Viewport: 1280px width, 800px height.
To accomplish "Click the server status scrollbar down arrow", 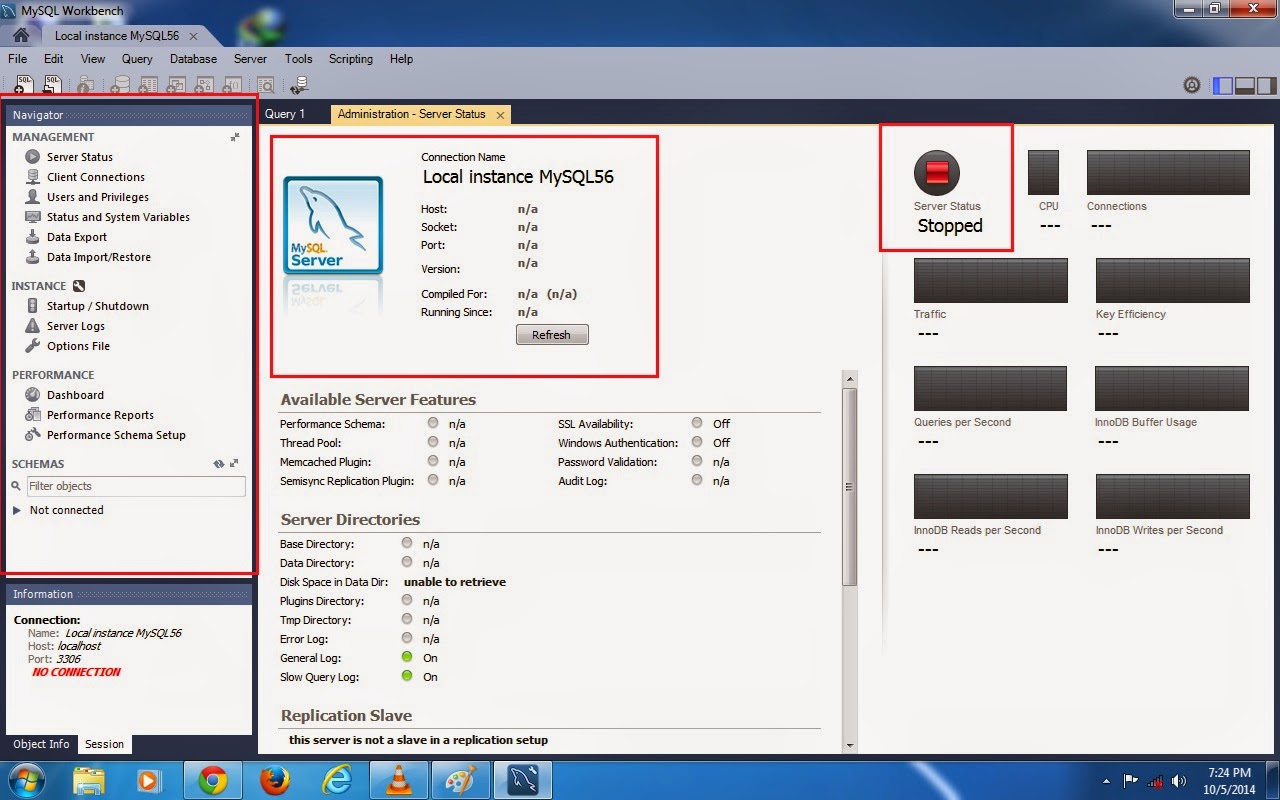I will click(850, 745).
